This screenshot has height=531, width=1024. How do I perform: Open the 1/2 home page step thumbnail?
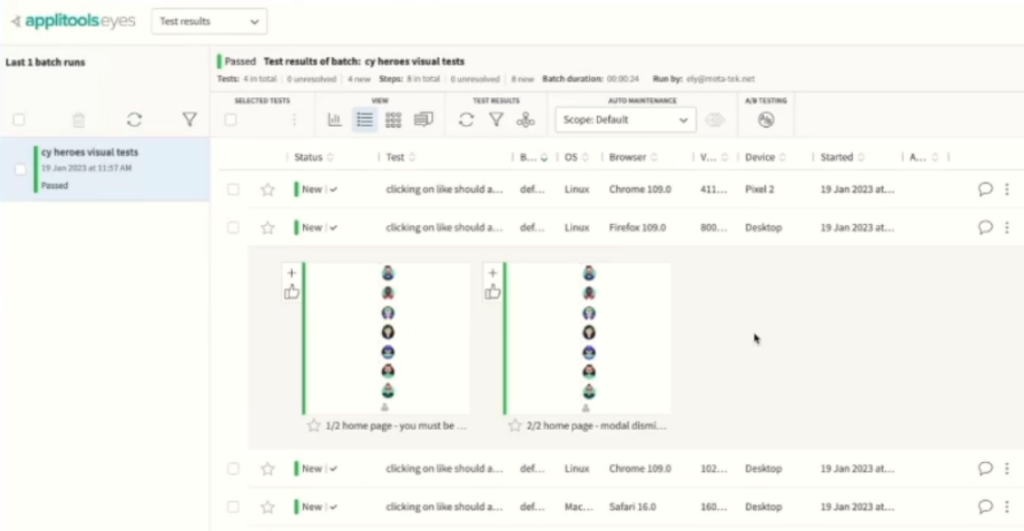(x=386, y=338)
